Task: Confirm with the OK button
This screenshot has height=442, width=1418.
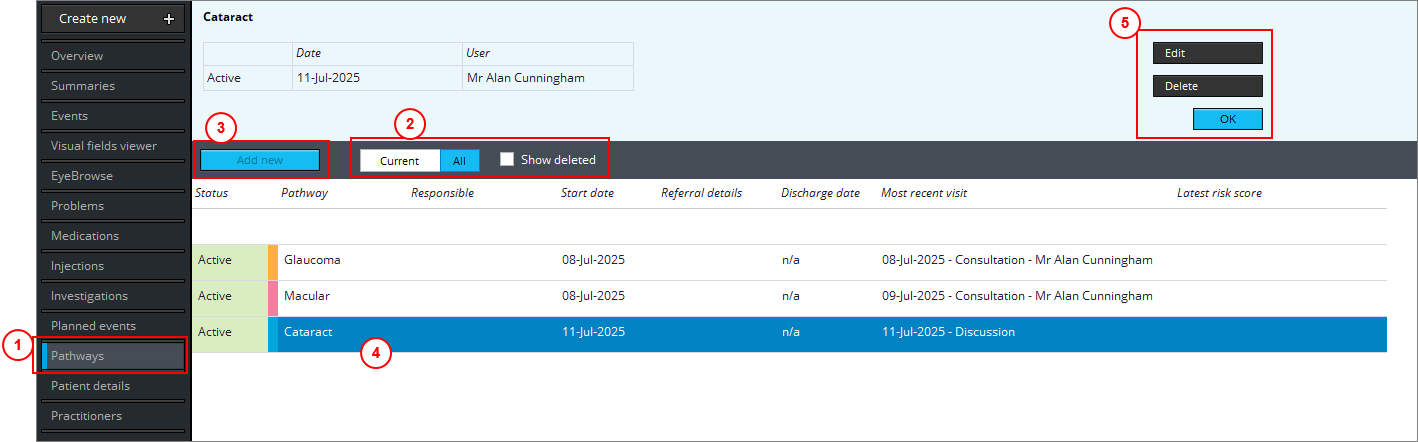Action: [x=1227, y=119]
